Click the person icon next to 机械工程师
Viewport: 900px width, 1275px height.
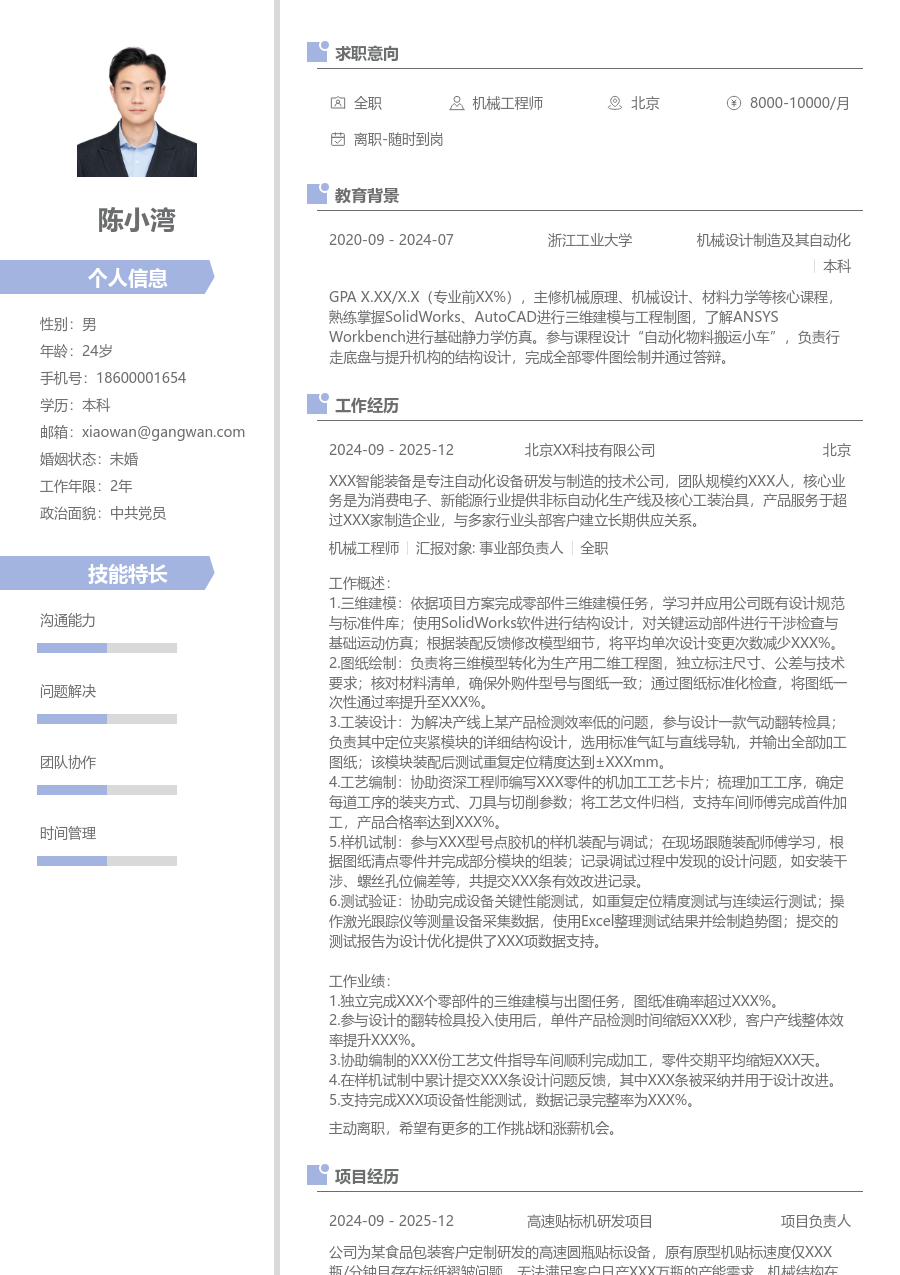click(456, 103)
